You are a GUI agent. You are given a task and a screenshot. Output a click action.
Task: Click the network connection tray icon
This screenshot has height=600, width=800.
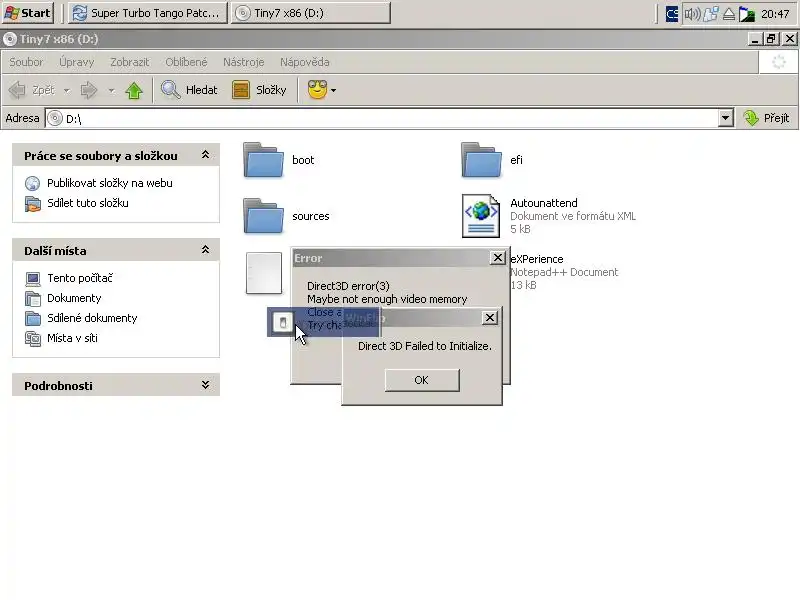[711, 14]
